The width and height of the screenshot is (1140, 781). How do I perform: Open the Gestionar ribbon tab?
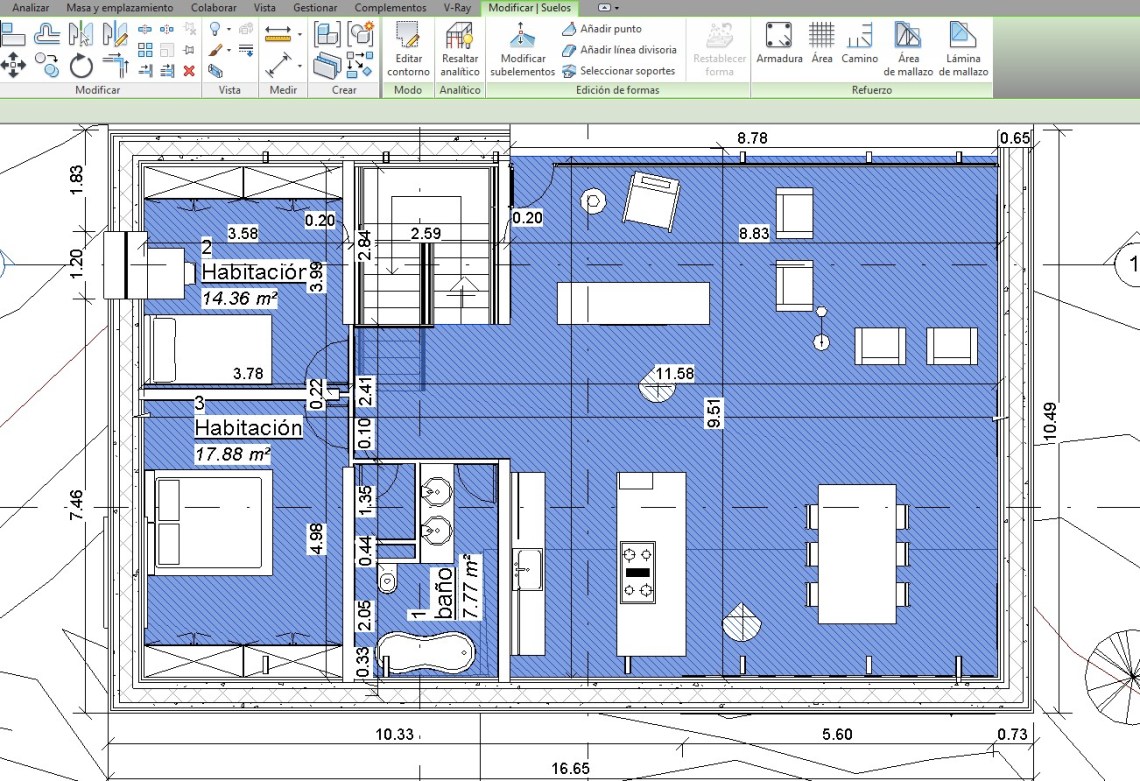pos(315,7)
